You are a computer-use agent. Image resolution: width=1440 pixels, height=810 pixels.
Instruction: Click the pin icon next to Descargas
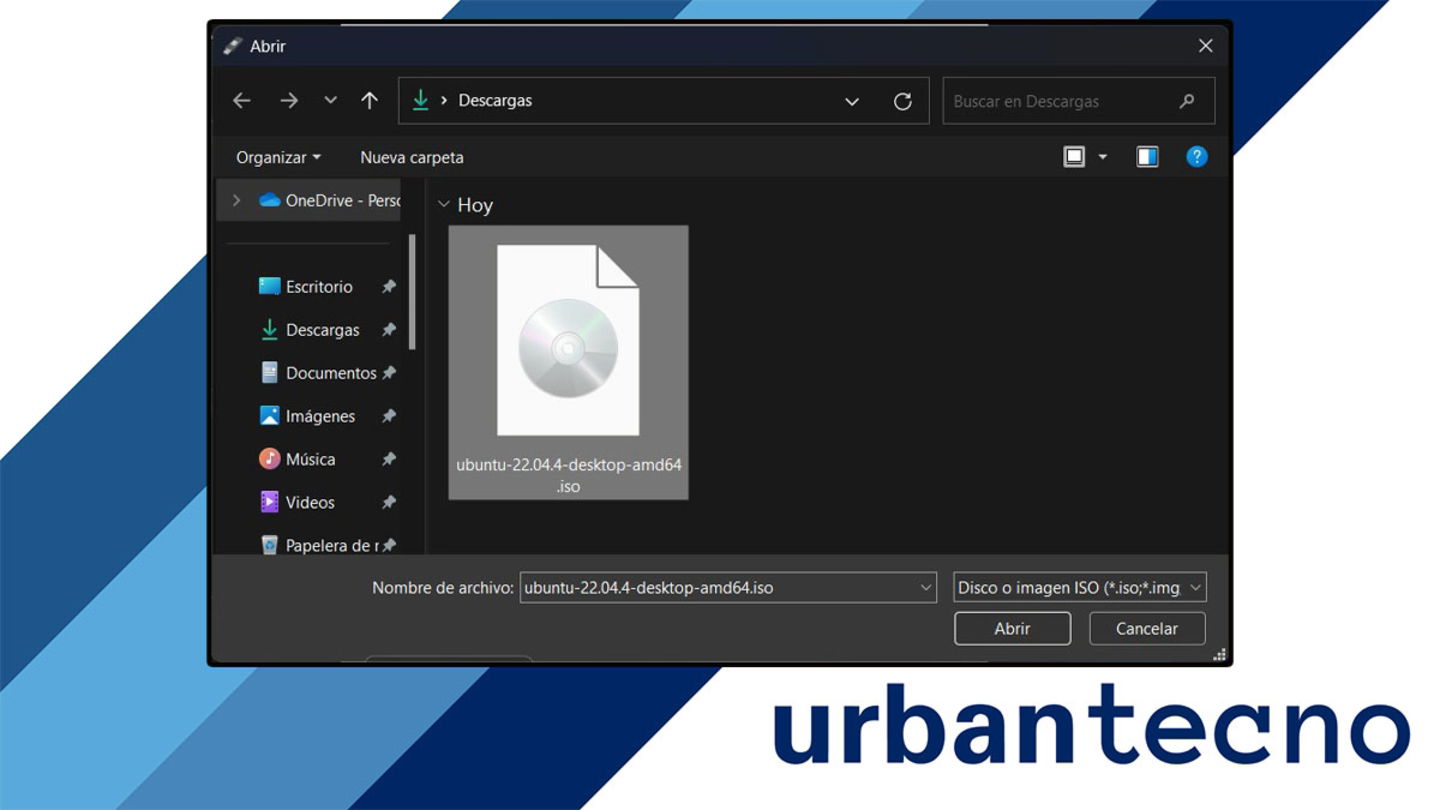[x=389, y=330]
